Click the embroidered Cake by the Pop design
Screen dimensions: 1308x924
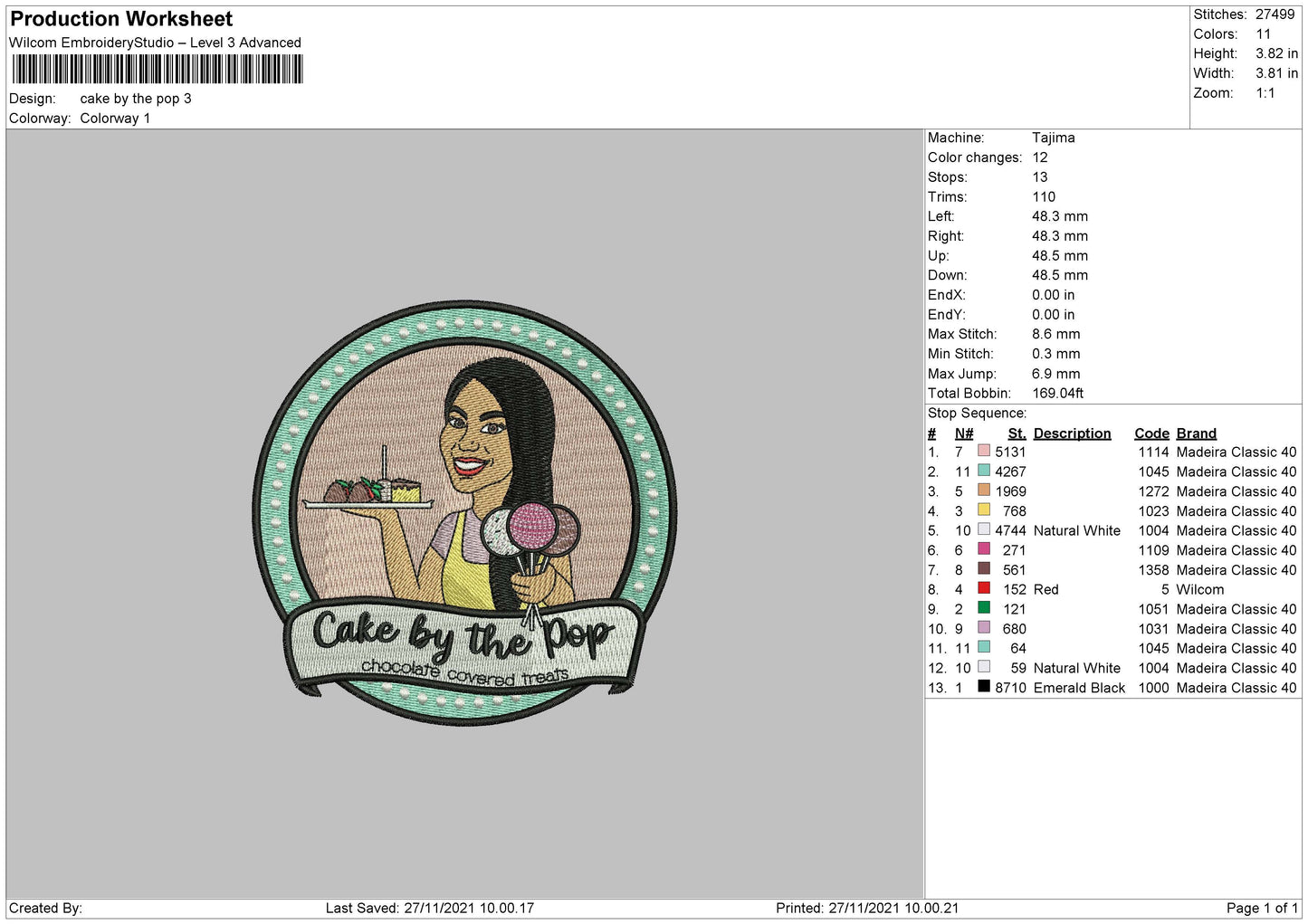click(464, 513)
